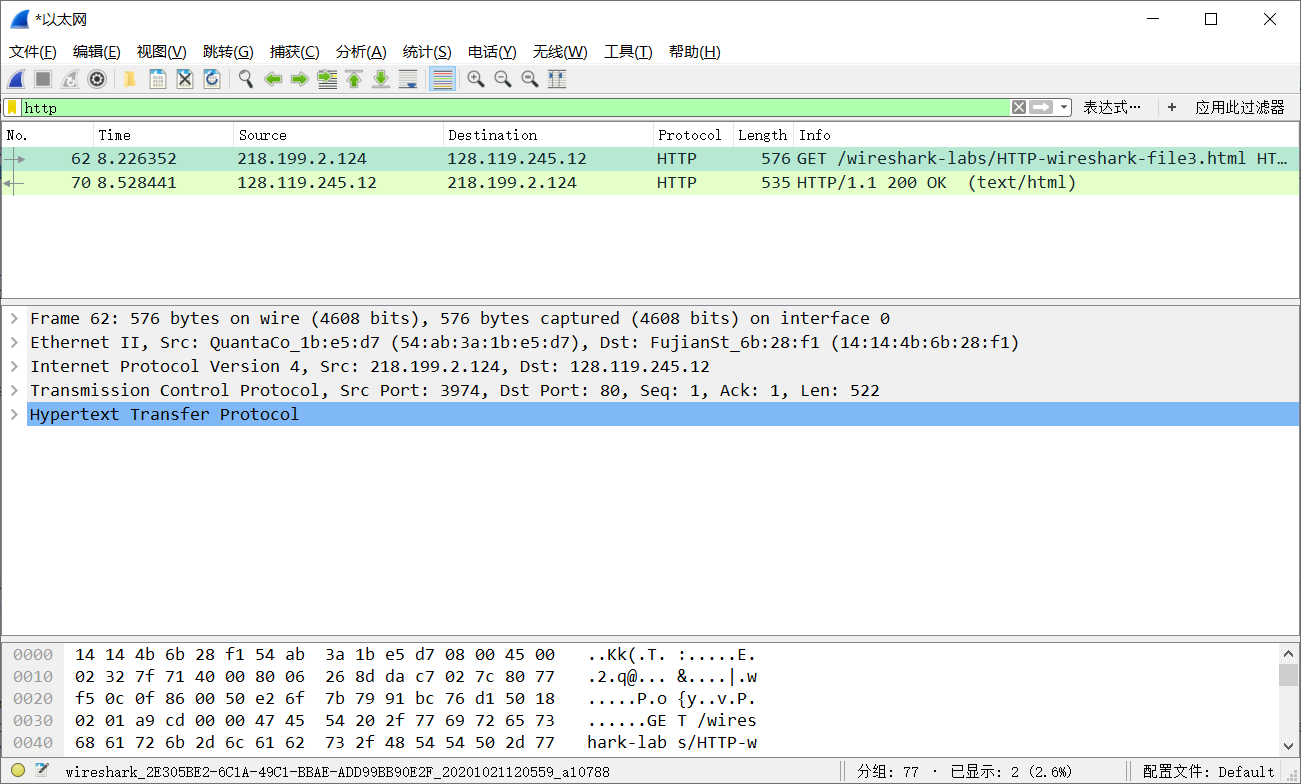Click 配置文件: Default in status bar
Screen dimensions: 1301x784
[x=1209, y=772]
